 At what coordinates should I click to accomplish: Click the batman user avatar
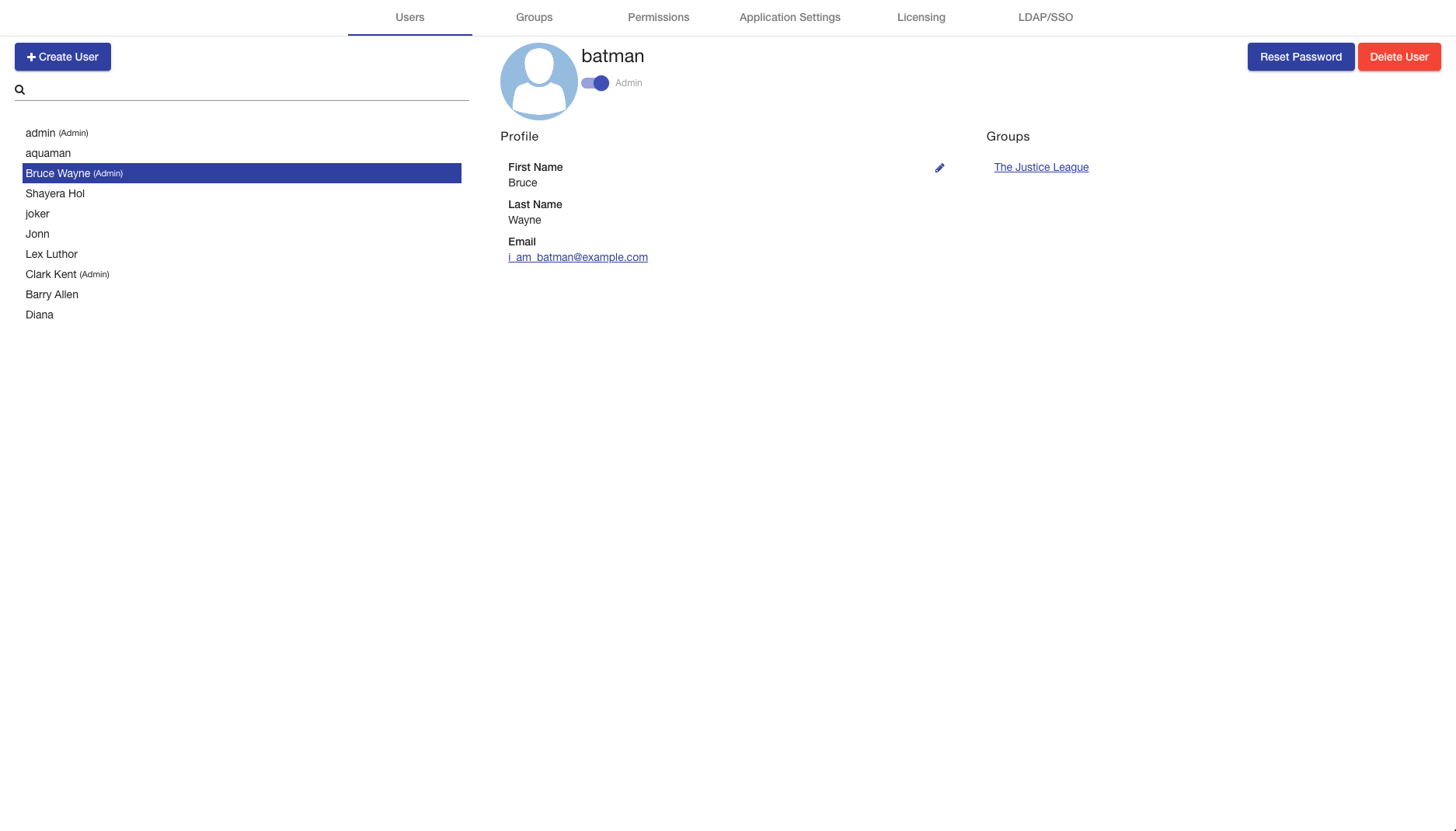pos(539,82)
